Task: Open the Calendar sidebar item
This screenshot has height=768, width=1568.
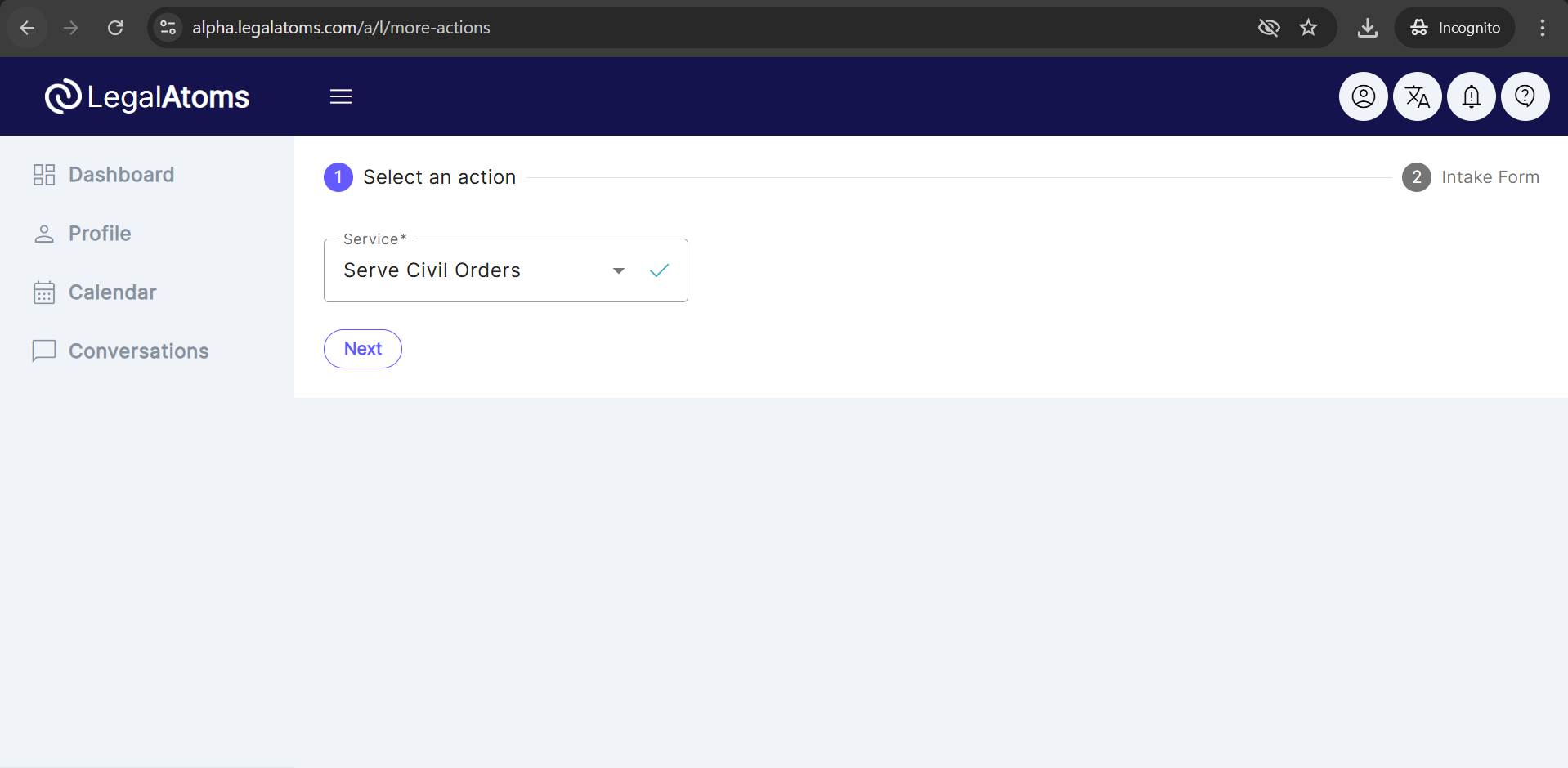Action: point(112,292)
